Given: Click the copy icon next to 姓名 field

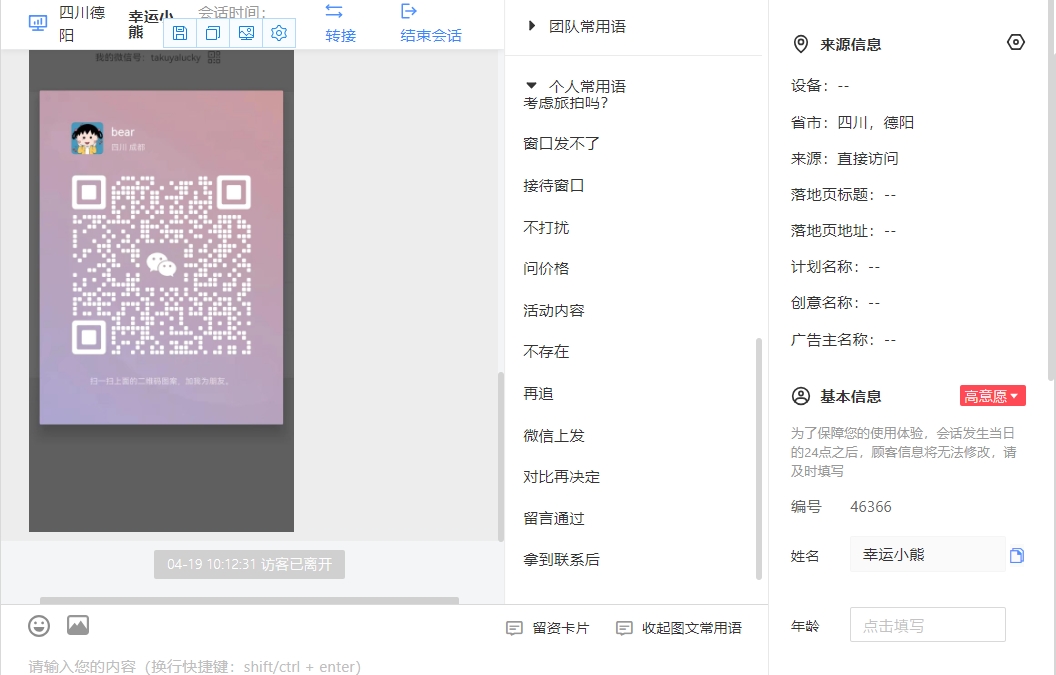Looking at the screenshot, I should (x=1017, y=555).
